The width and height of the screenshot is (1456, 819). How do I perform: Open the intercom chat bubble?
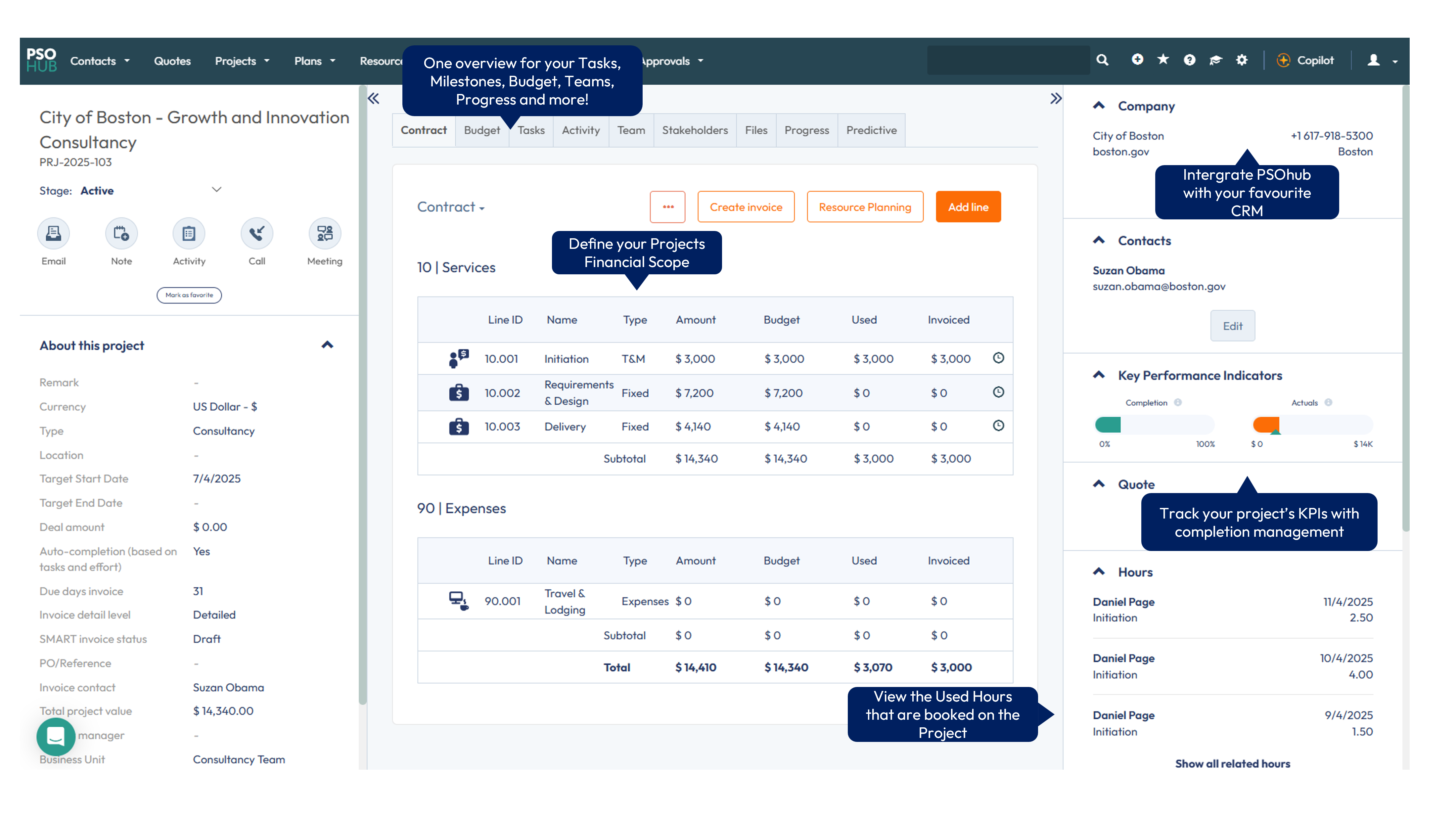pos(55,736)
